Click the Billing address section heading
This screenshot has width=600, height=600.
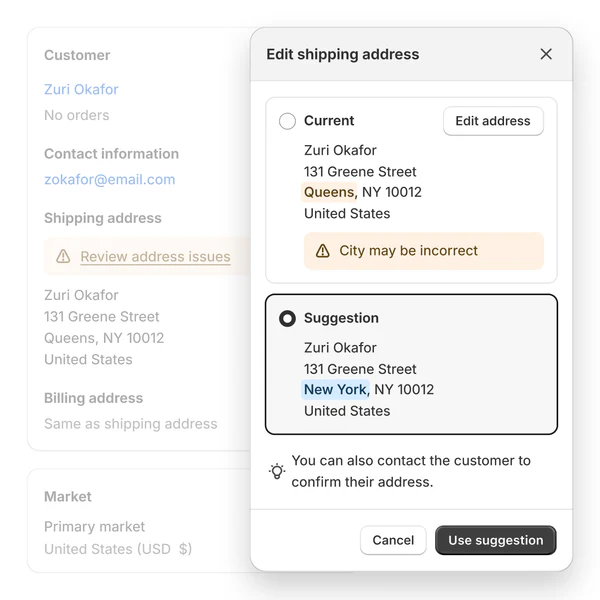[93, 398]
